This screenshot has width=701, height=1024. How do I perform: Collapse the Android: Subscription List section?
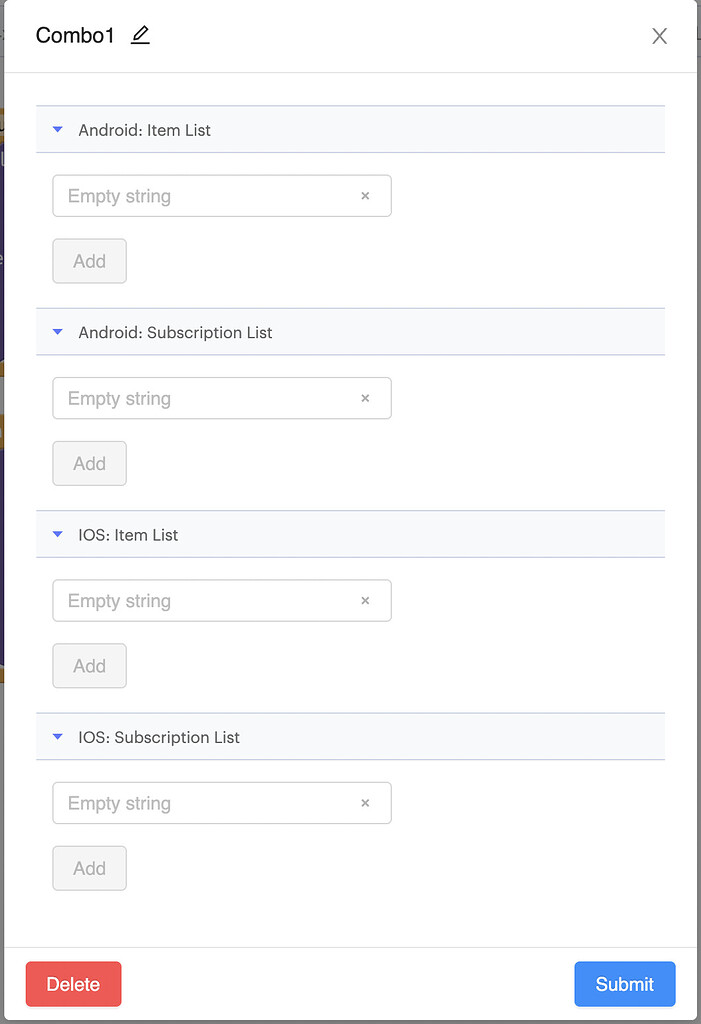point(57,331)
